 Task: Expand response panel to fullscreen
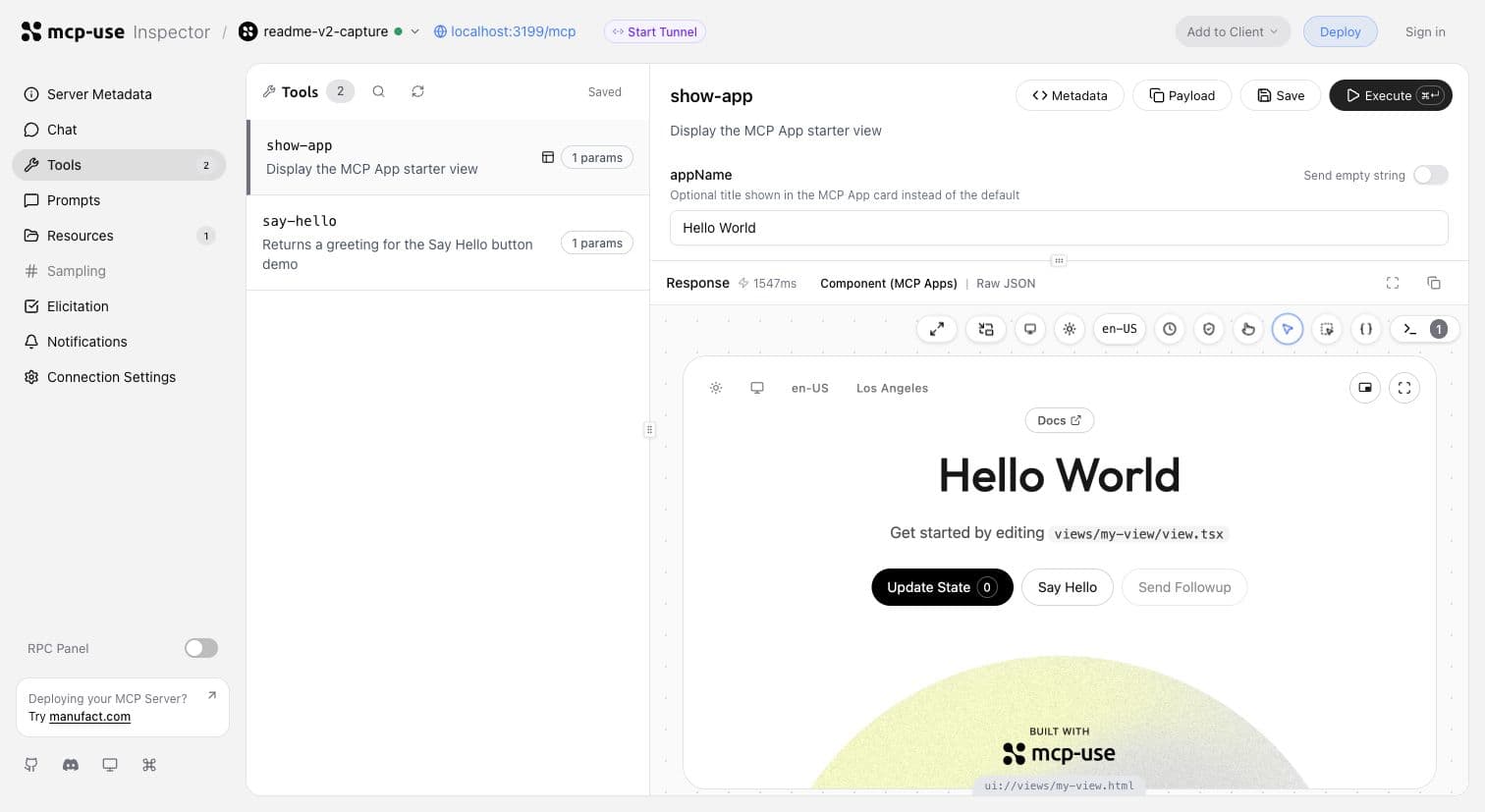point(1393,283)
